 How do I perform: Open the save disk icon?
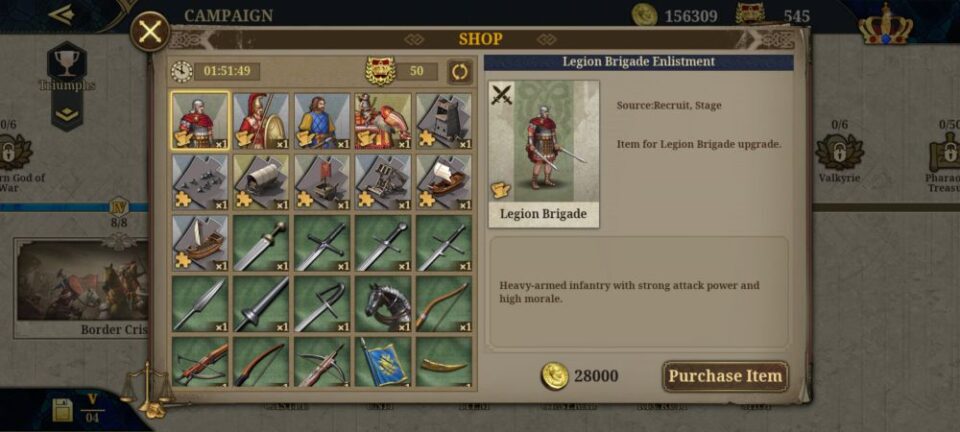click(62, 411)
